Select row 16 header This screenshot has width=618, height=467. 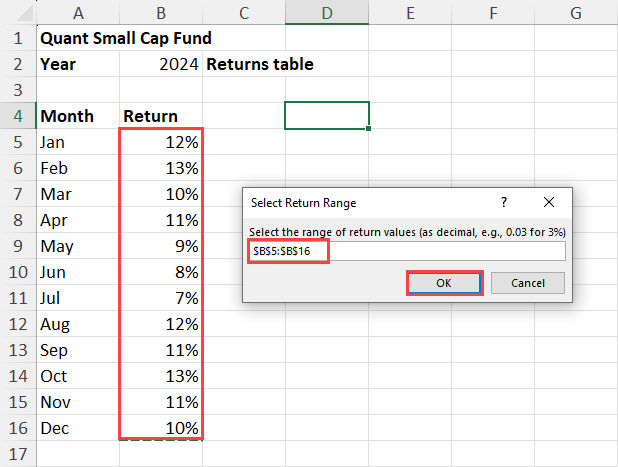pyautogui.click(x=18, y=428)
